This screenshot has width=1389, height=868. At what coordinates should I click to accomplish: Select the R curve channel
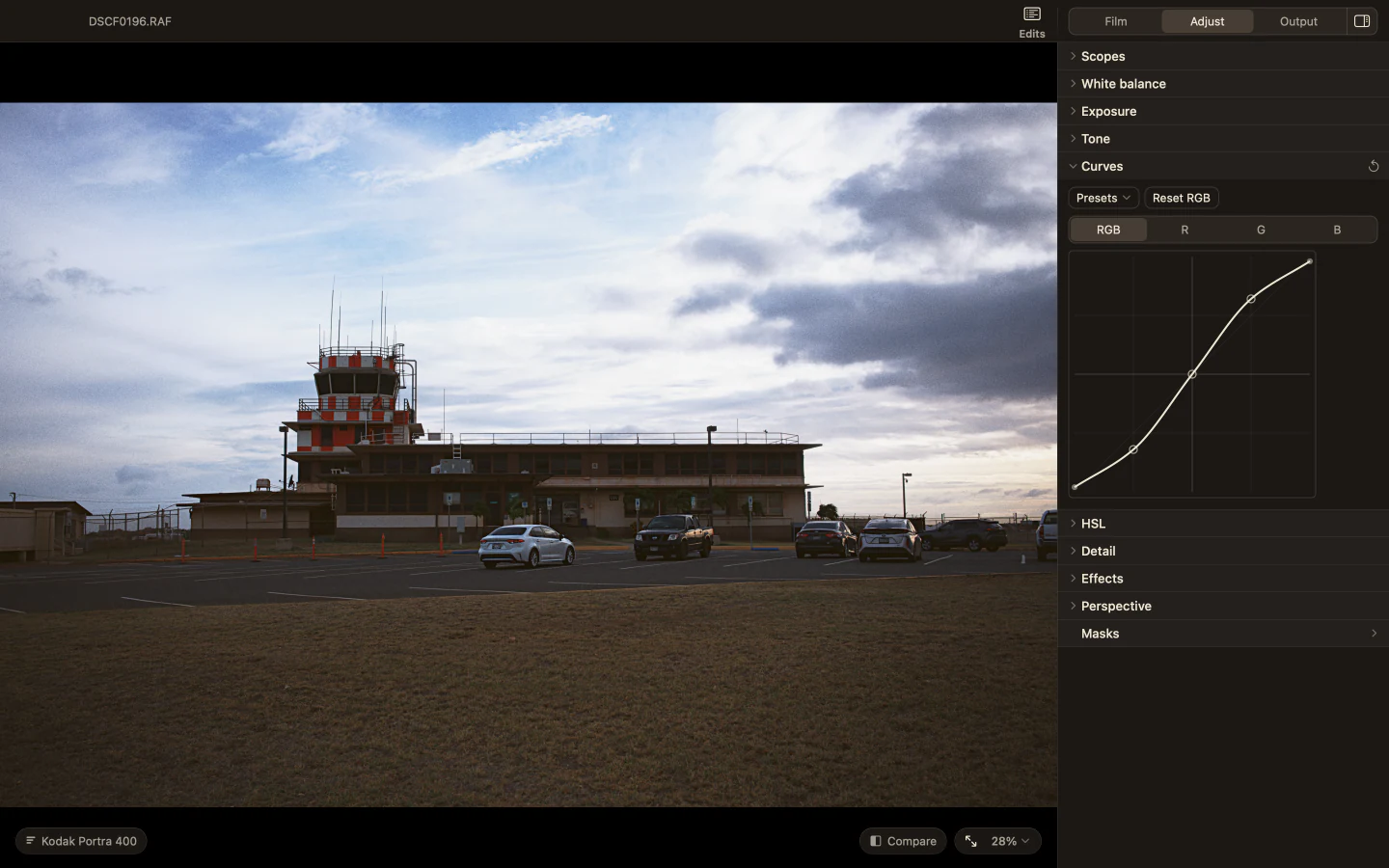(1185, 230)
